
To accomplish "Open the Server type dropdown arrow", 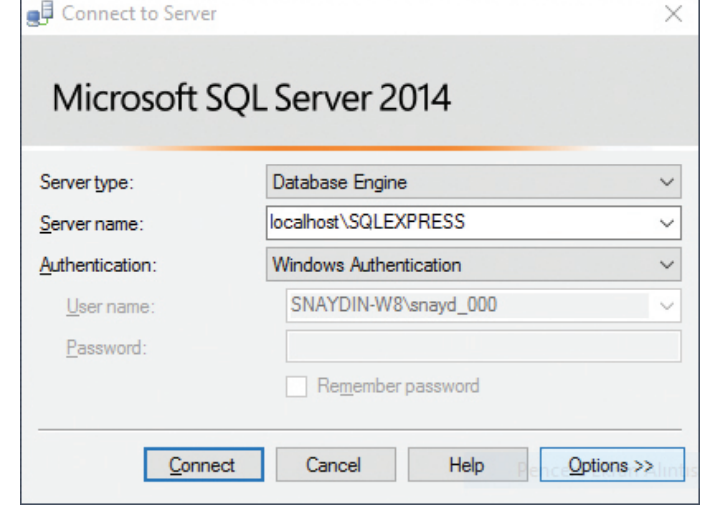I will 667,183.
